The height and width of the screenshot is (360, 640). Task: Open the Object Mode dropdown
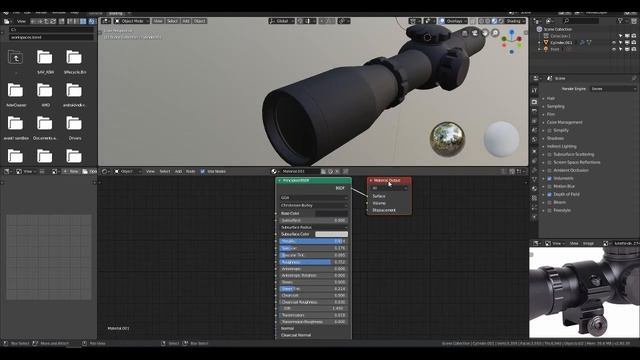[x=131, y=21]
